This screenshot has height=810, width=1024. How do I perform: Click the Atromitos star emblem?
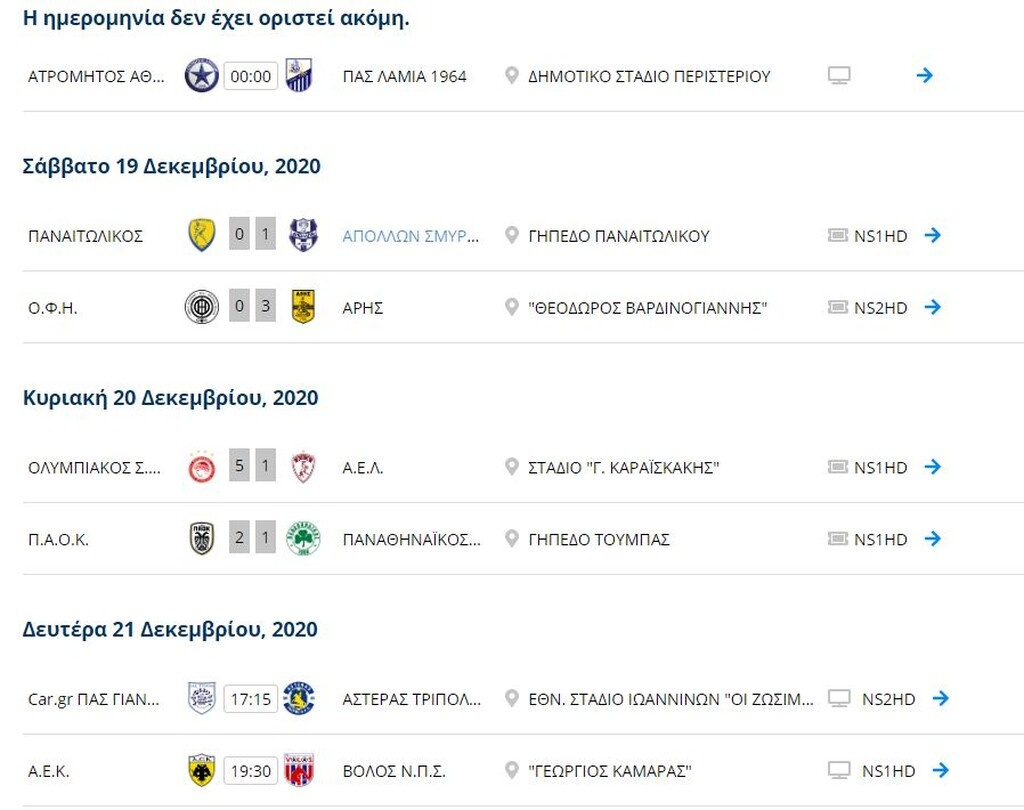tap(201, 75)
